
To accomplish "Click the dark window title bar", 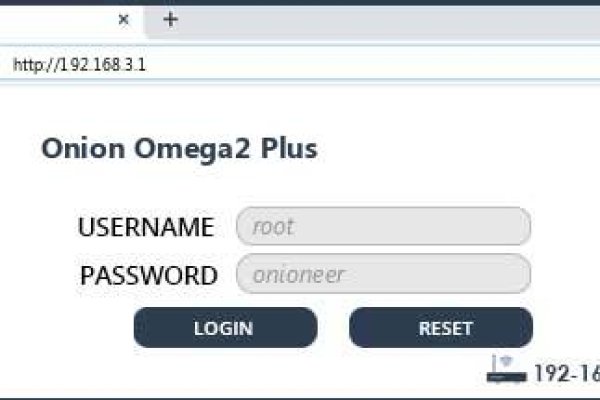I will [x=300, y=2].
